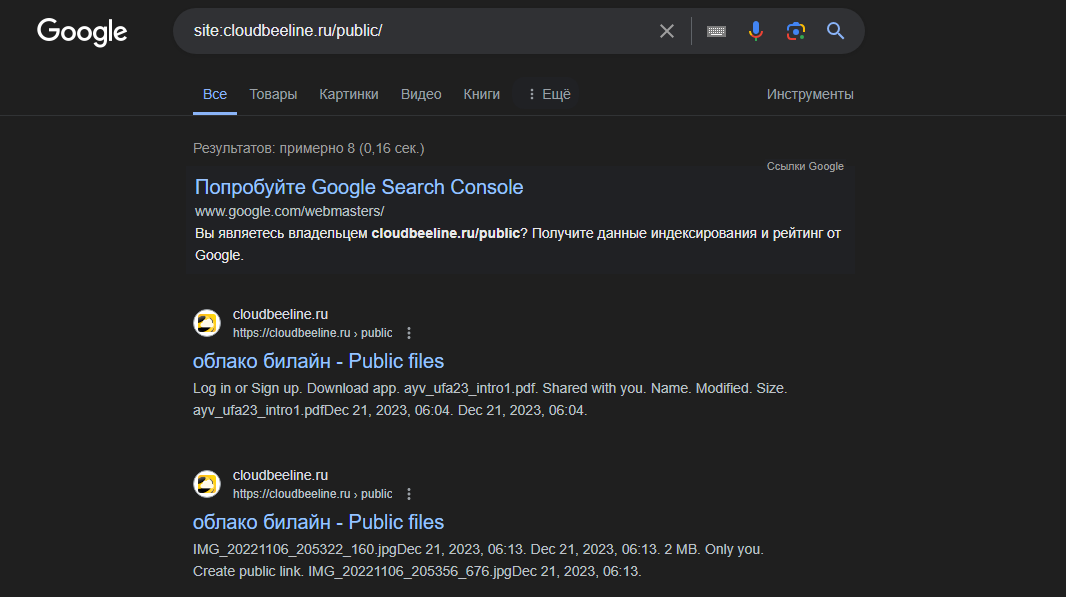Click the favicon of the ayv_ufa23_intro1.pdf result
The height and width of the screenshot is (597, 1066).
[207, 323]
